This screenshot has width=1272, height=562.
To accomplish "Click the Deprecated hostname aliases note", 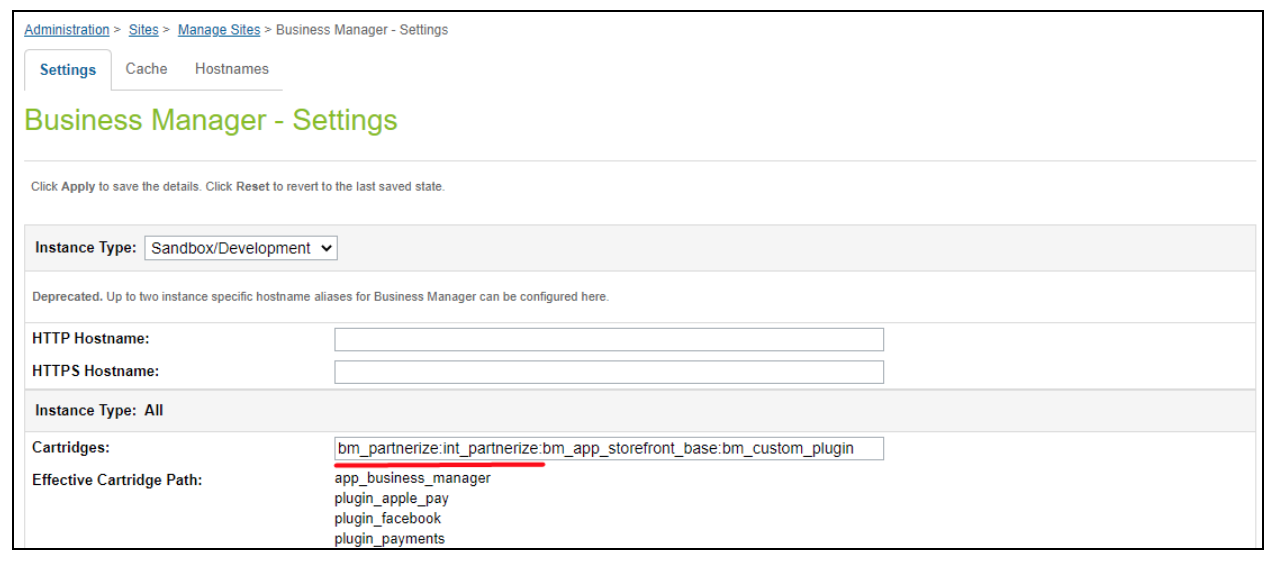I will (x=320, y=297).
